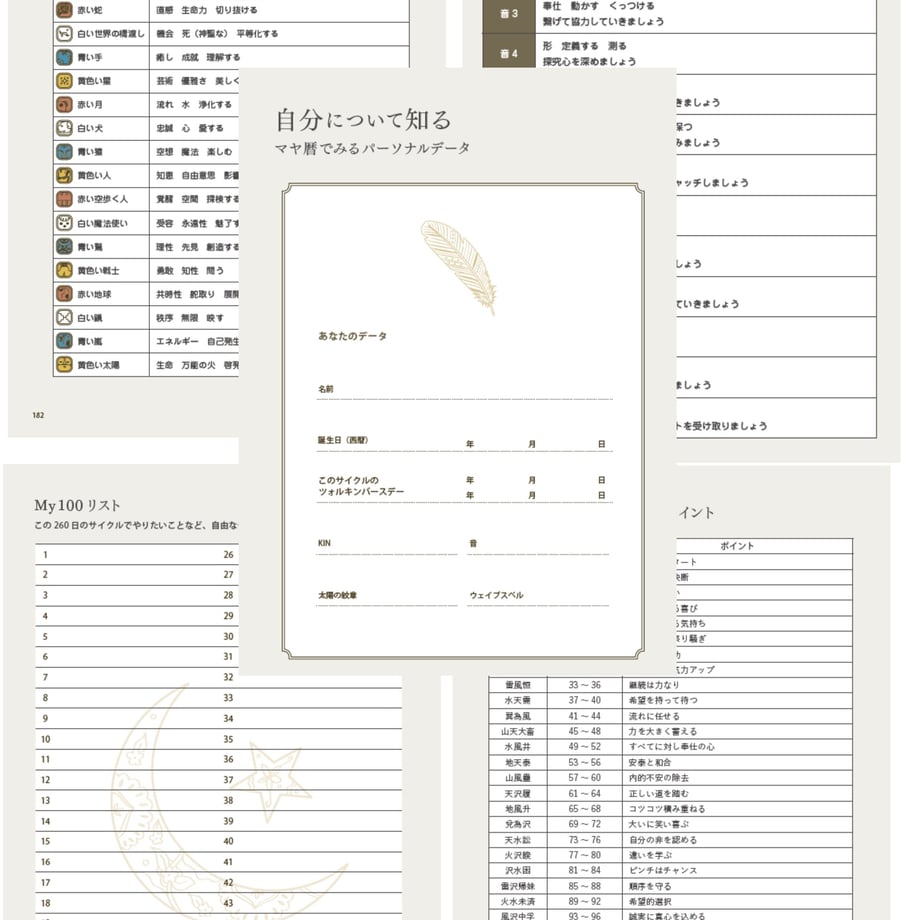Select the 黄色い星 seal icon
This screenshot has width=920, height=920.
tap(64, 80)
